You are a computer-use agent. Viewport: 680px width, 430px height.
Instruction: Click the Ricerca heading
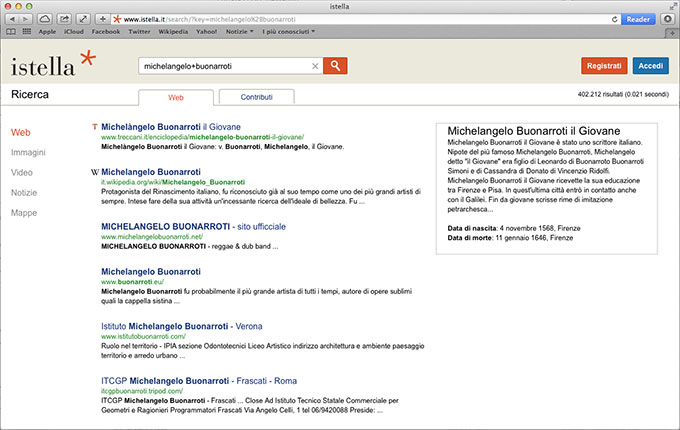coord(30,94)
